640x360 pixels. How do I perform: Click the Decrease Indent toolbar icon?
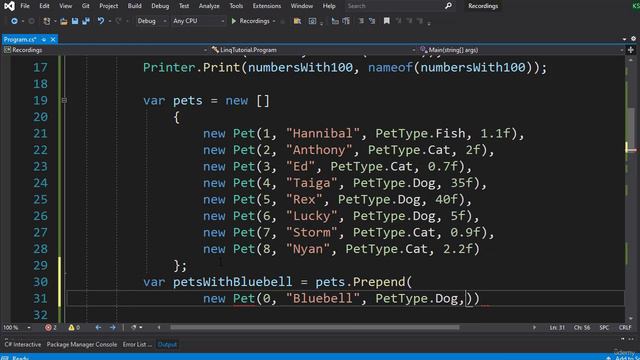[x=335, y=21]
